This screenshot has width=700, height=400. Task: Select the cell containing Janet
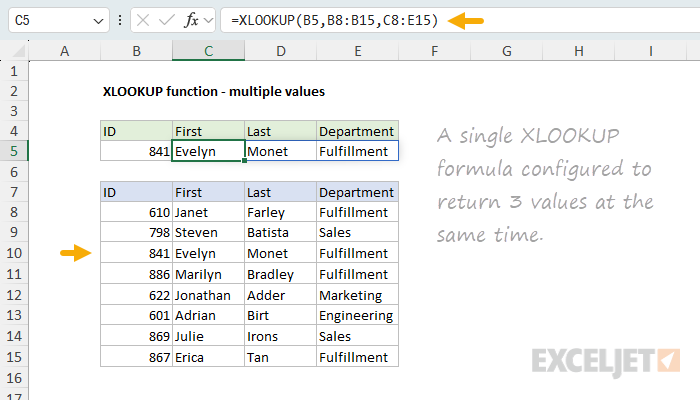click(x=208, y=212)
